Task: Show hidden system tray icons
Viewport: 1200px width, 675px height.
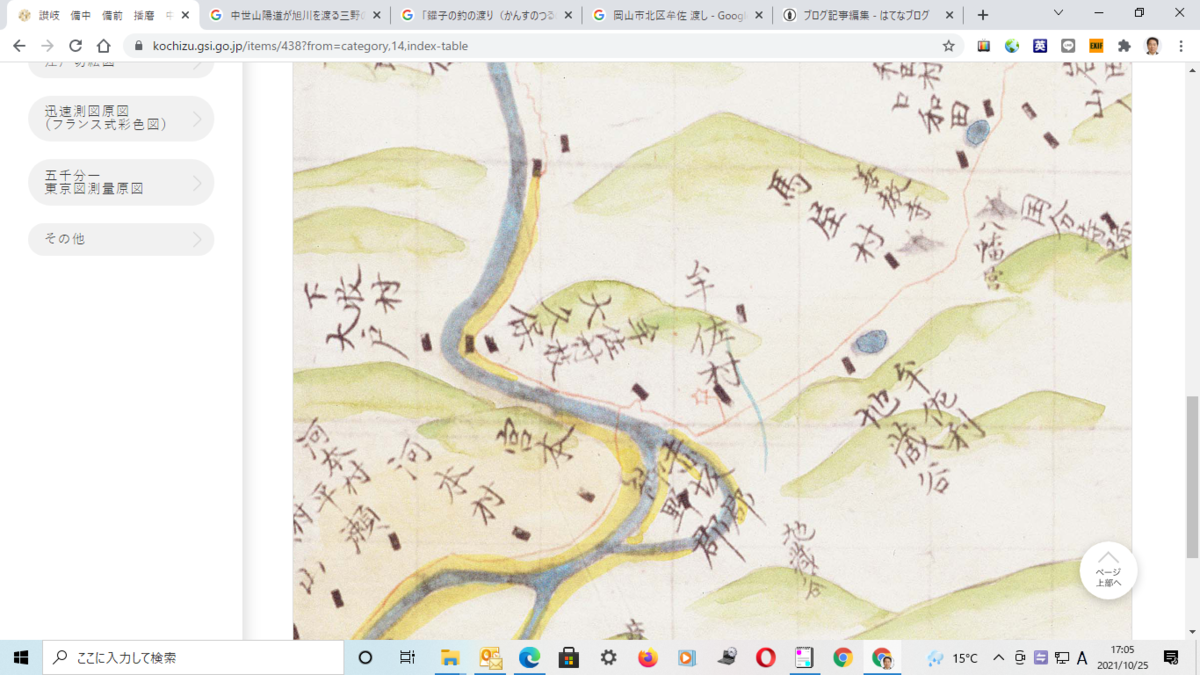Action: click(x=998, y=657)
